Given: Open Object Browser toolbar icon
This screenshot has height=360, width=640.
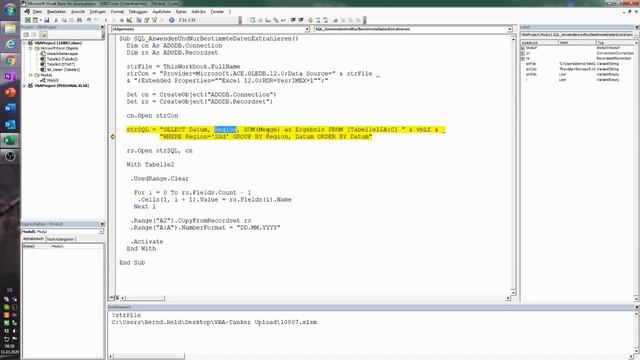Looking at the screenshot, I should coord(154,20).
